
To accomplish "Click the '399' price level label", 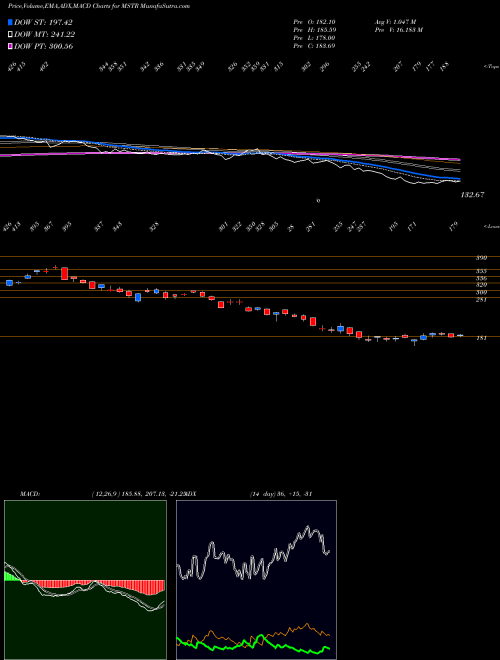I will (x=481, y=258).
